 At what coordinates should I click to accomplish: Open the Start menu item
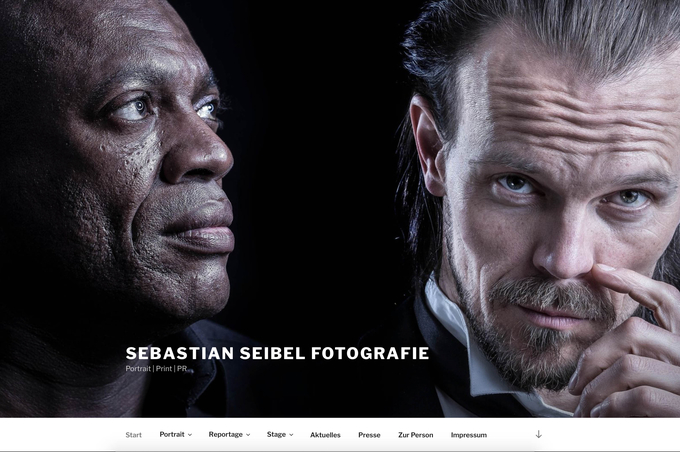pyautogui.click(x=134, y=435)
